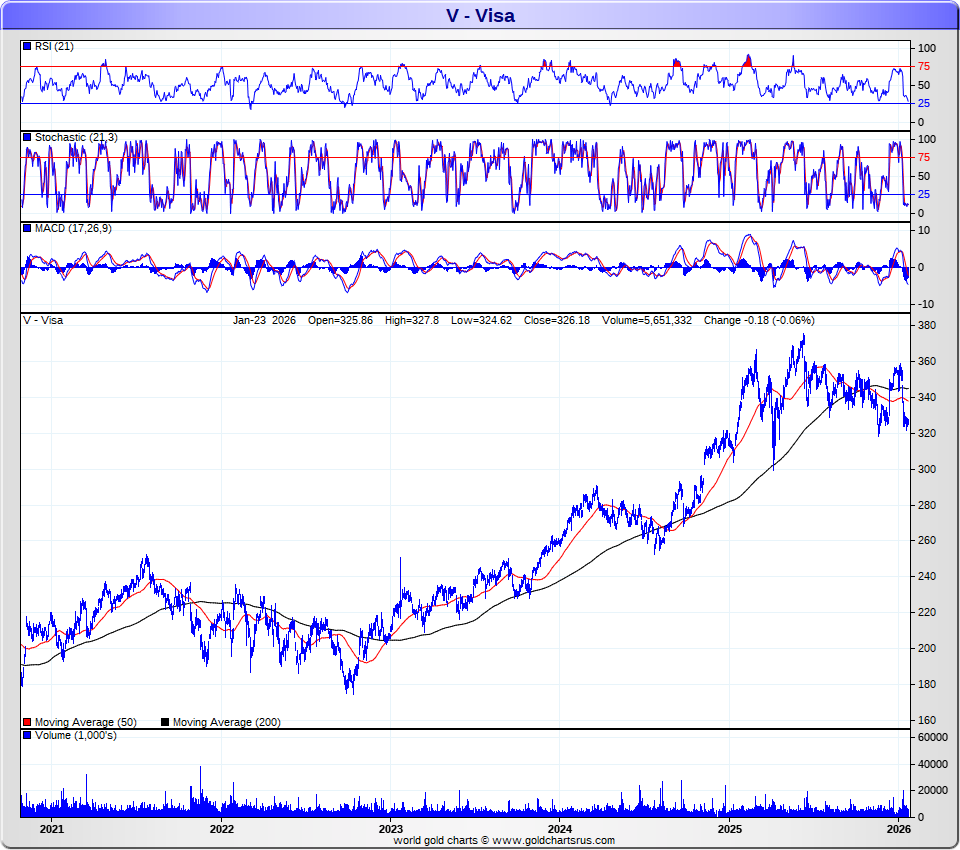Screen dimensions: 960x850
Task: Click the MACD (17,26,9) legend square
Action: point(27,228)
